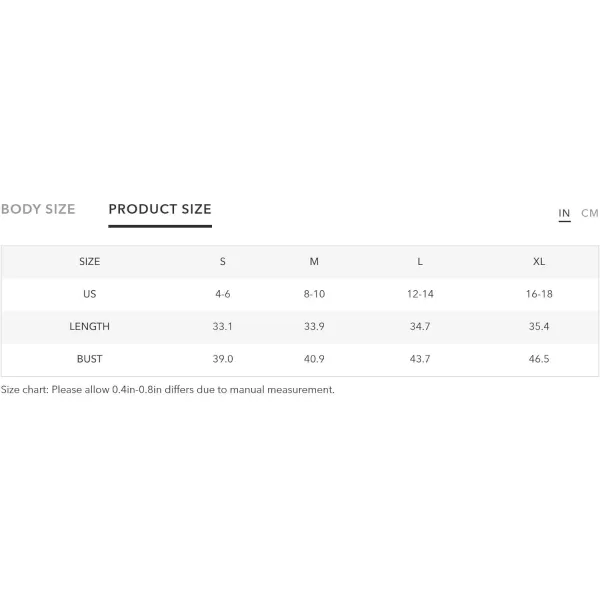Image resolution: width=600 pixels, height=600 pixels.
Task: Click the M column header
Action: coord(314,262)
